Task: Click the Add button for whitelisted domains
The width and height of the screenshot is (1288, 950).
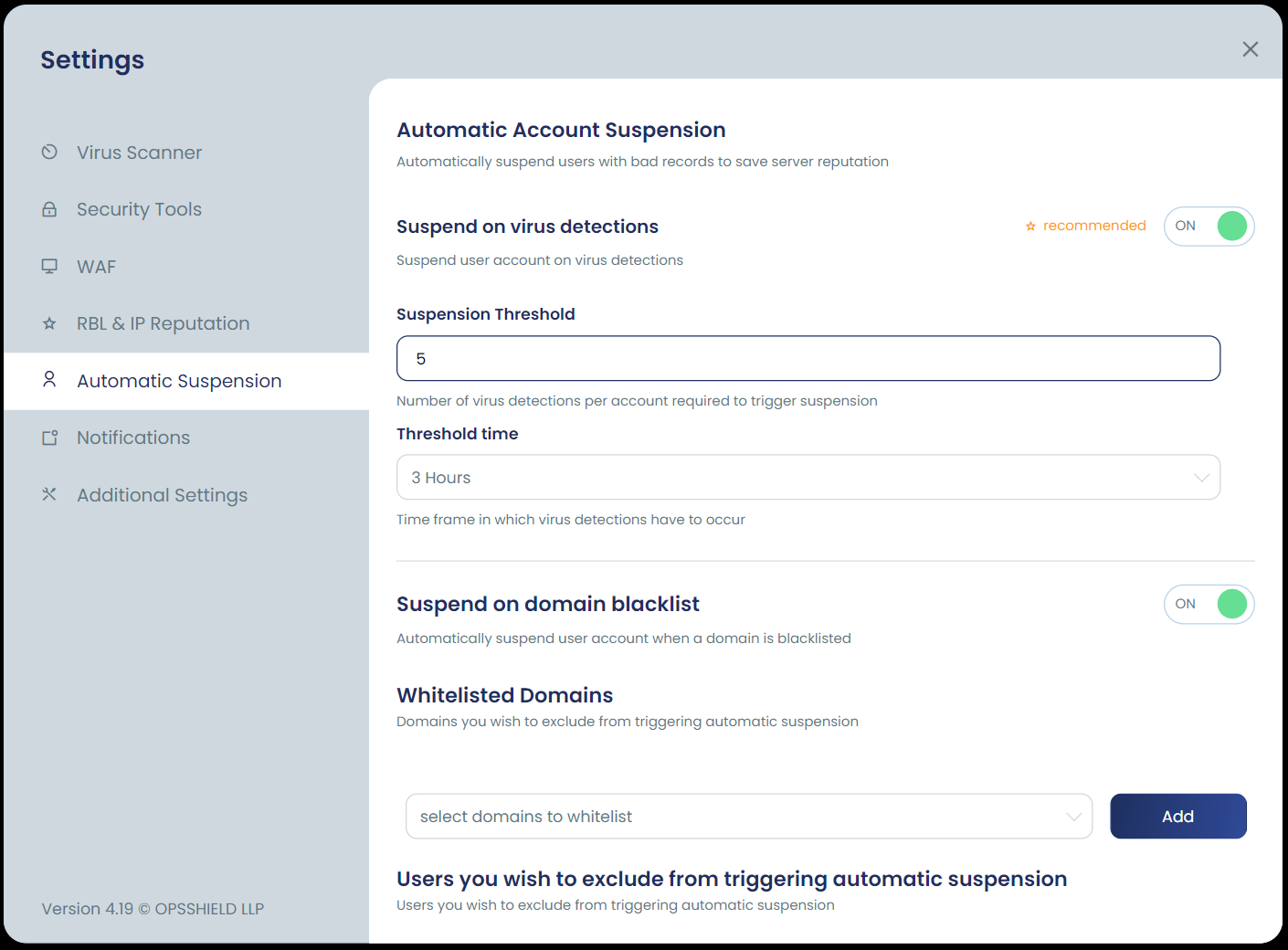Action: (x=1178, y=816)
